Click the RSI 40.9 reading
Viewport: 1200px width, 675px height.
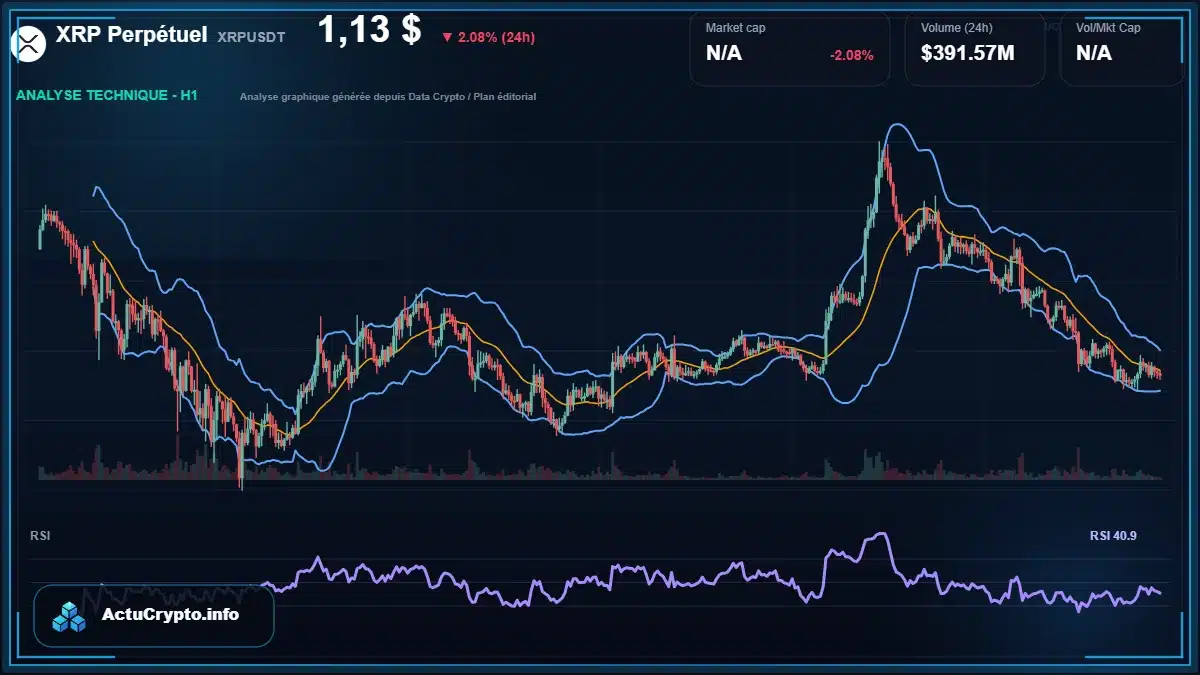(1113, 536)
